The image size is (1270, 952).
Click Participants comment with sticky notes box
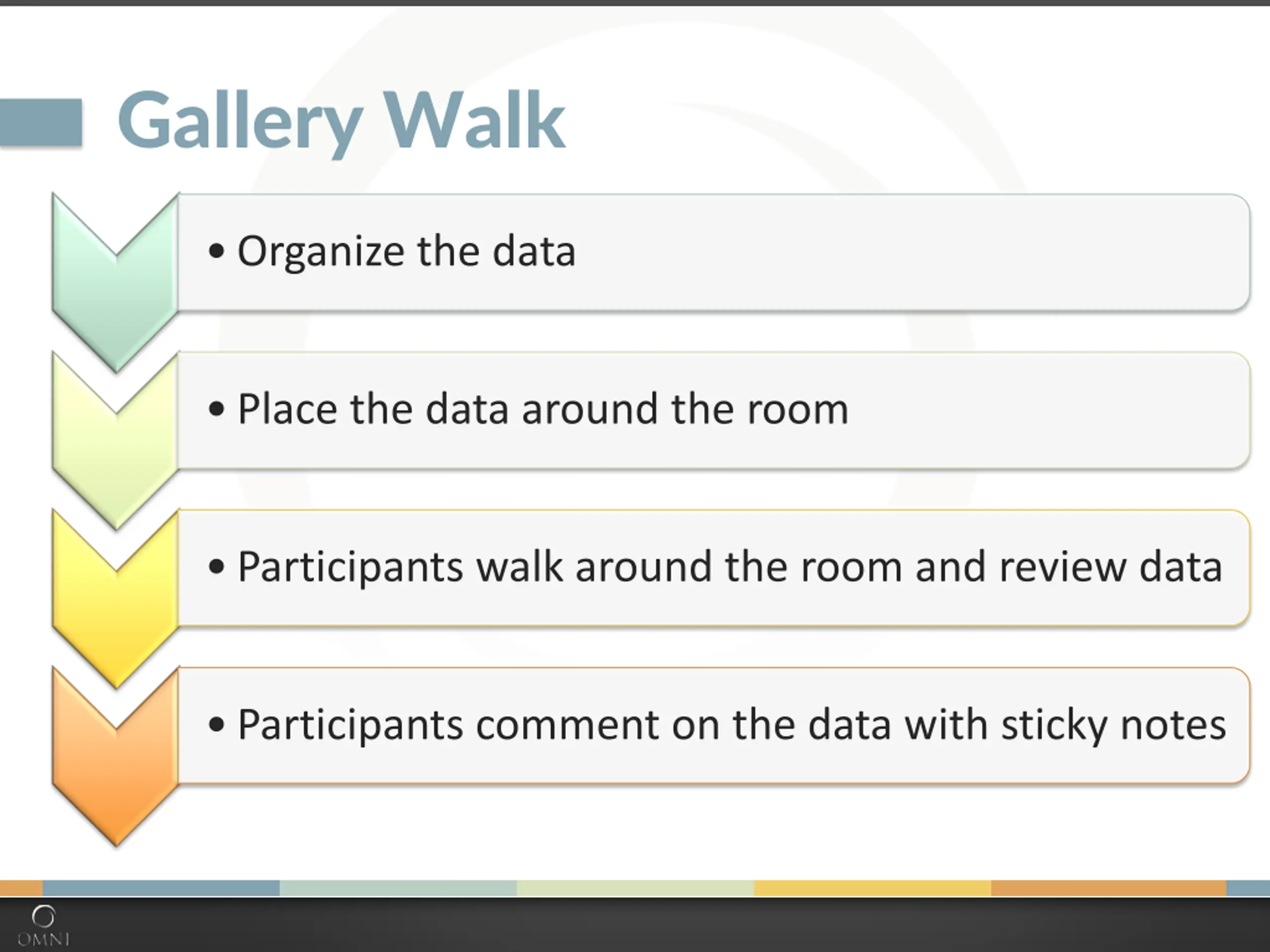(x=714, y=725)
